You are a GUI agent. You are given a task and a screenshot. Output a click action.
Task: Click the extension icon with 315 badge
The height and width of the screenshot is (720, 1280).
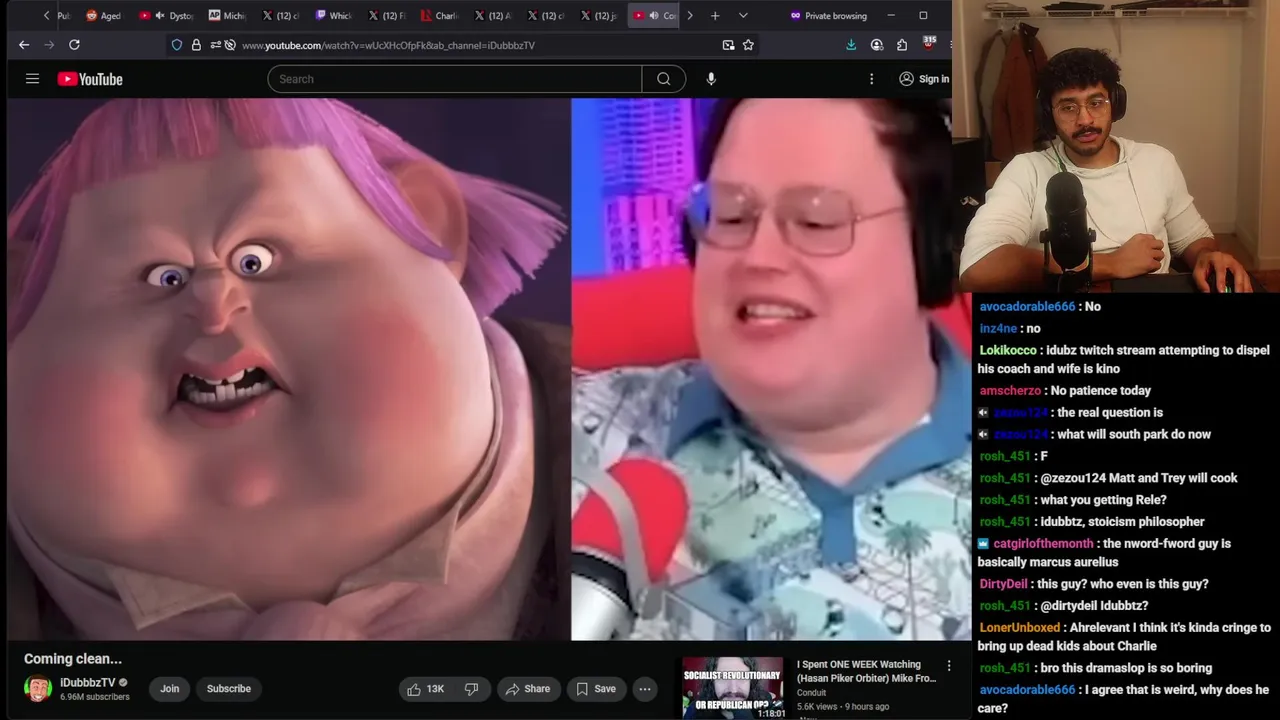click(929, 44)
